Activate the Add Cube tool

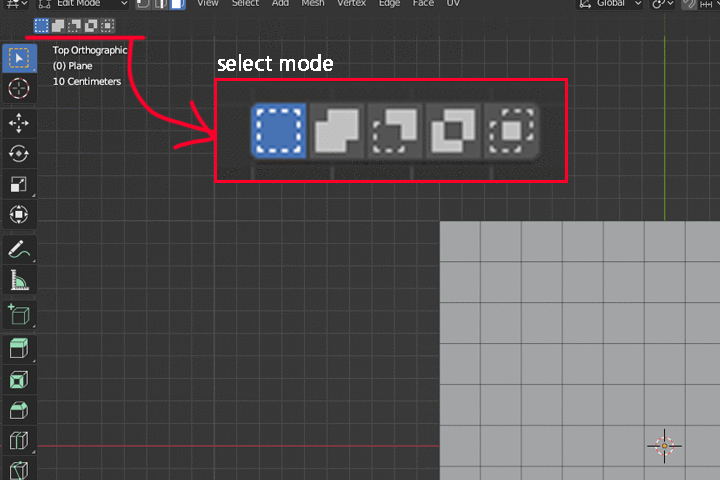pyautogui.click(x=19, y=315)
